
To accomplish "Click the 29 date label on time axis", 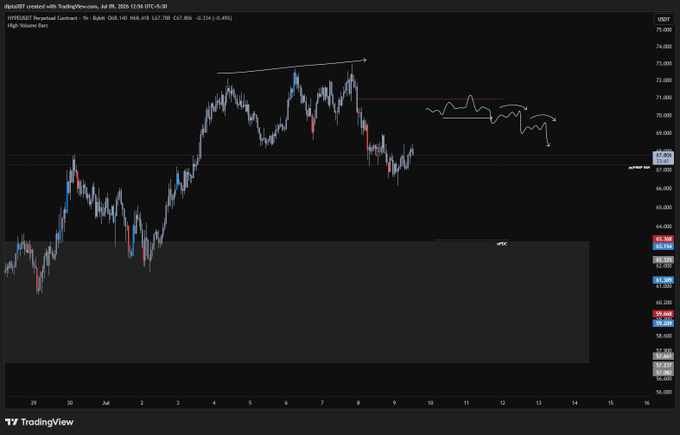I will (x=34, y=403).
